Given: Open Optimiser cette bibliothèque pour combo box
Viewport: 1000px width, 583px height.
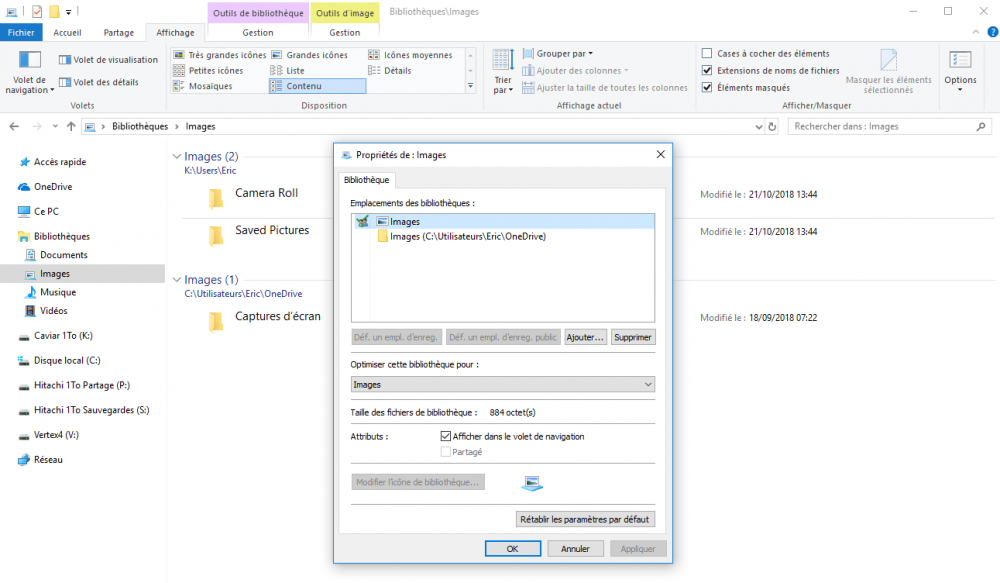Looking at the screenshot, I should pyautogui.click(x=503, y=385).
